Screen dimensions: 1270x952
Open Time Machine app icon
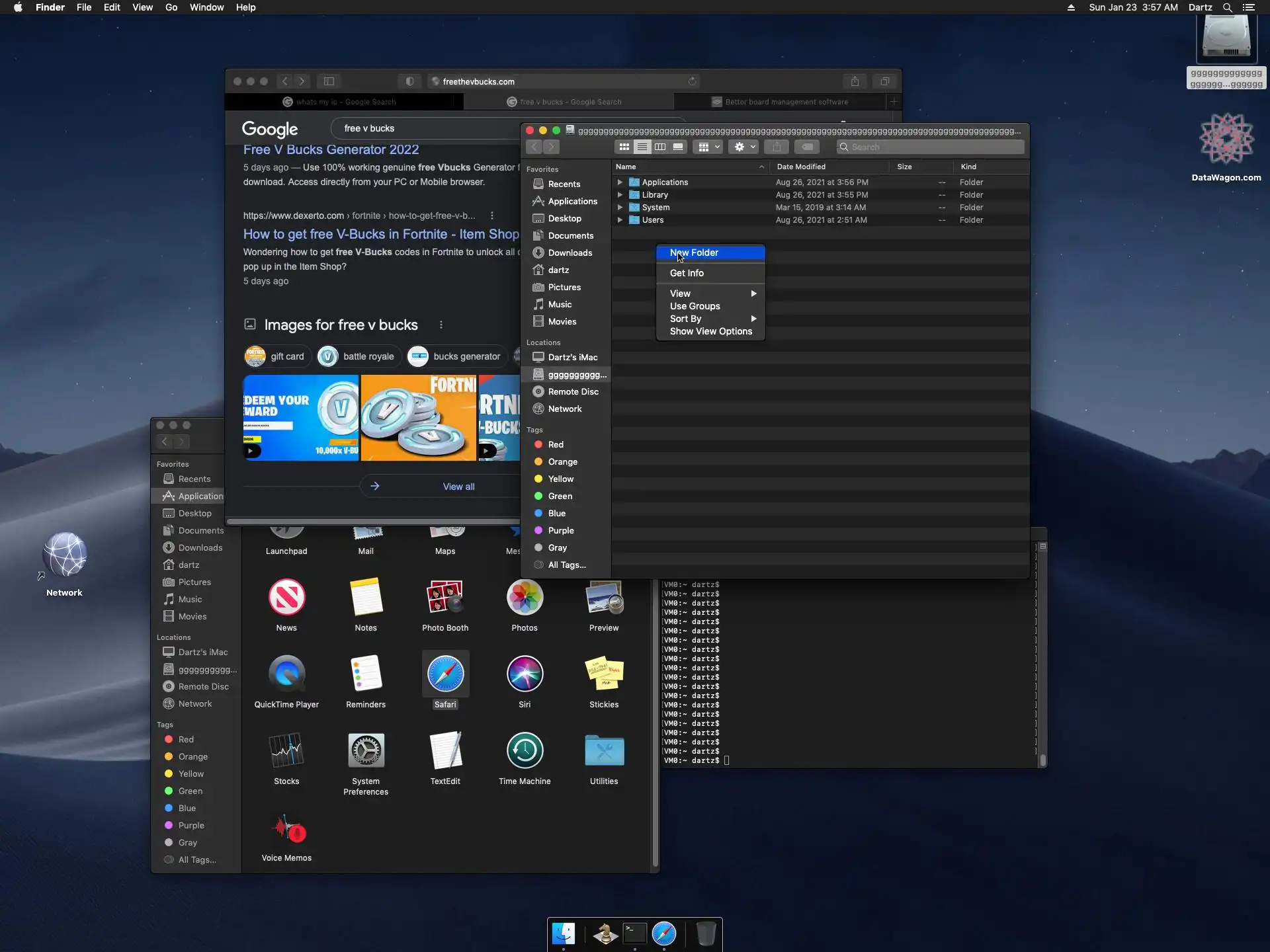[x=525, y=751]
